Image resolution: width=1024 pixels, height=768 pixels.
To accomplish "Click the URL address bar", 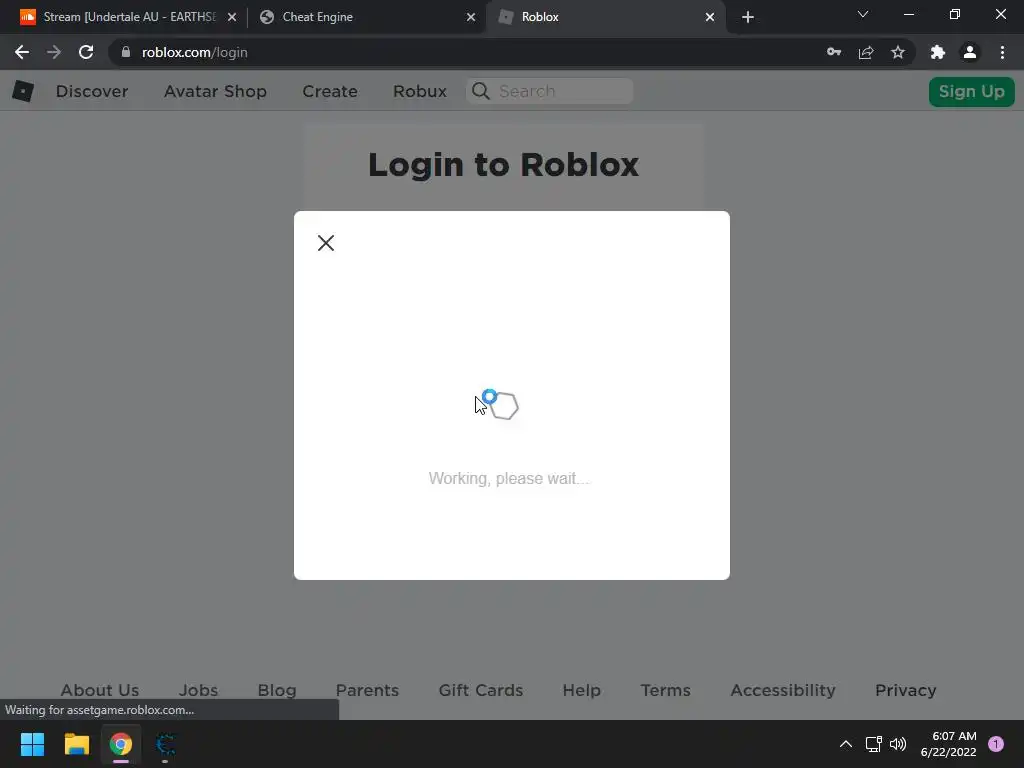I will pos(457,52).
